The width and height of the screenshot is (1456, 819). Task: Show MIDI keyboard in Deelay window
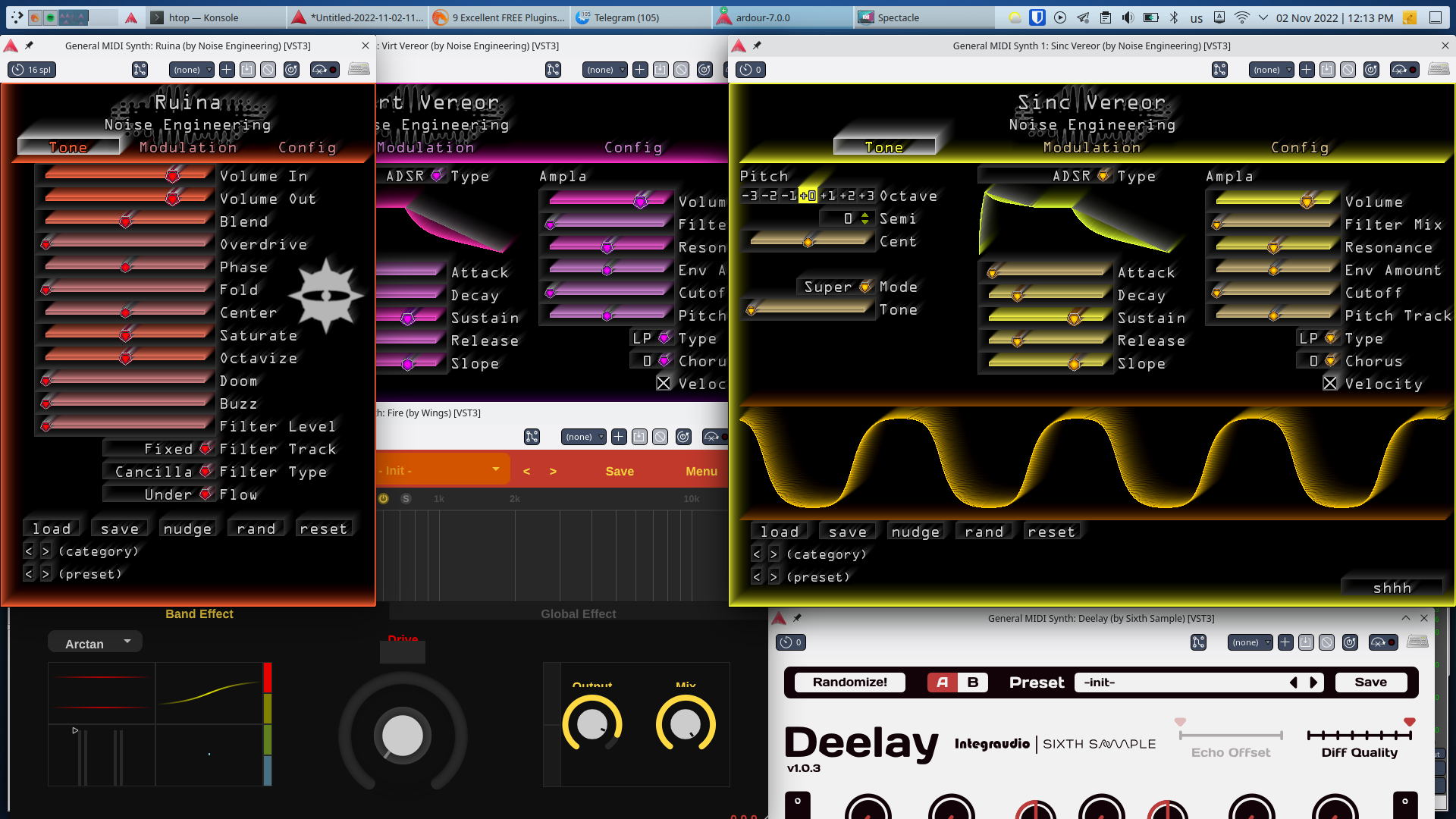tap(1417, 642)
